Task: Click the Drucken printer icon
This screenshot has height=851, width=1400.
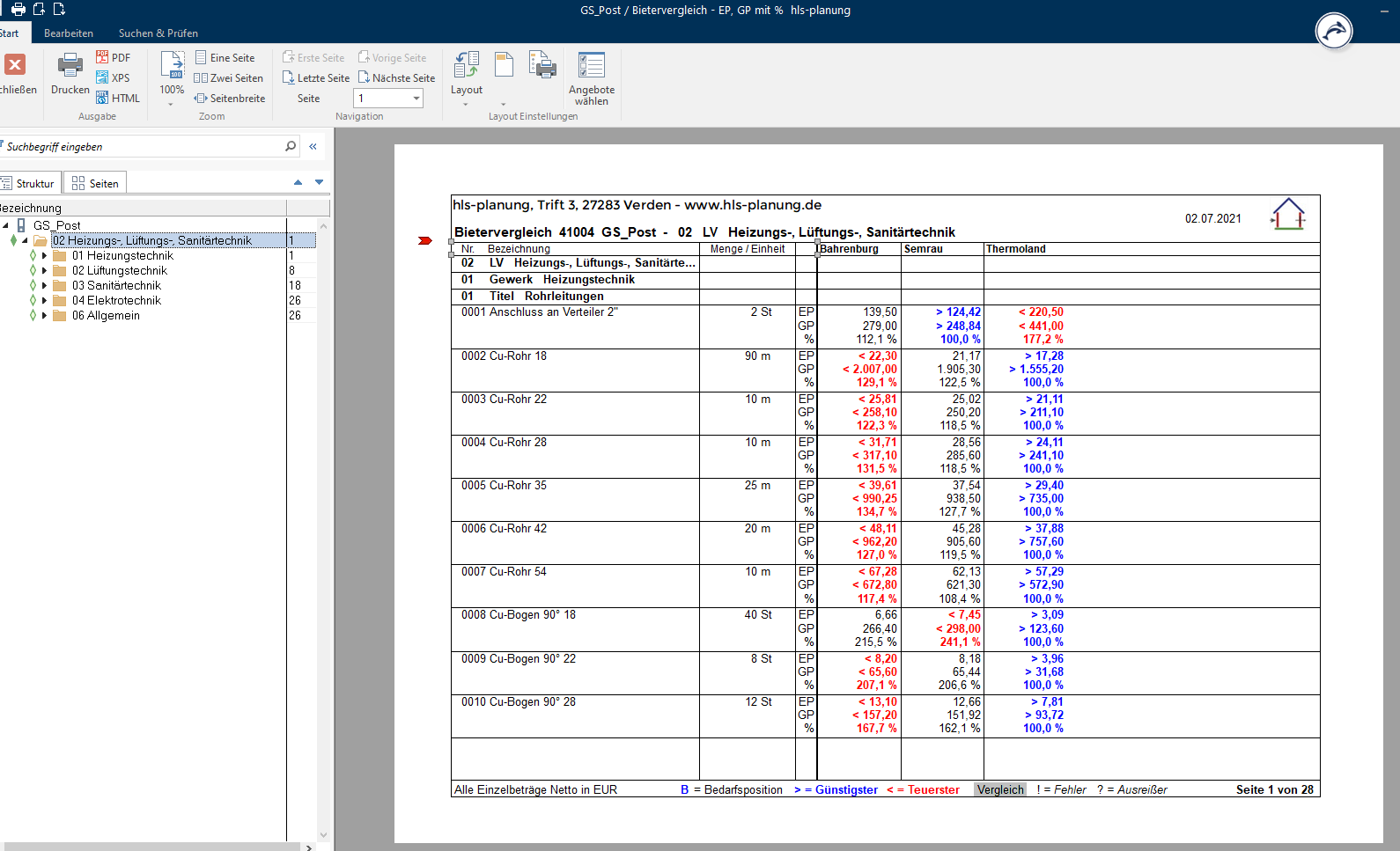Action: pyautogui.click(x=70, y=66)
